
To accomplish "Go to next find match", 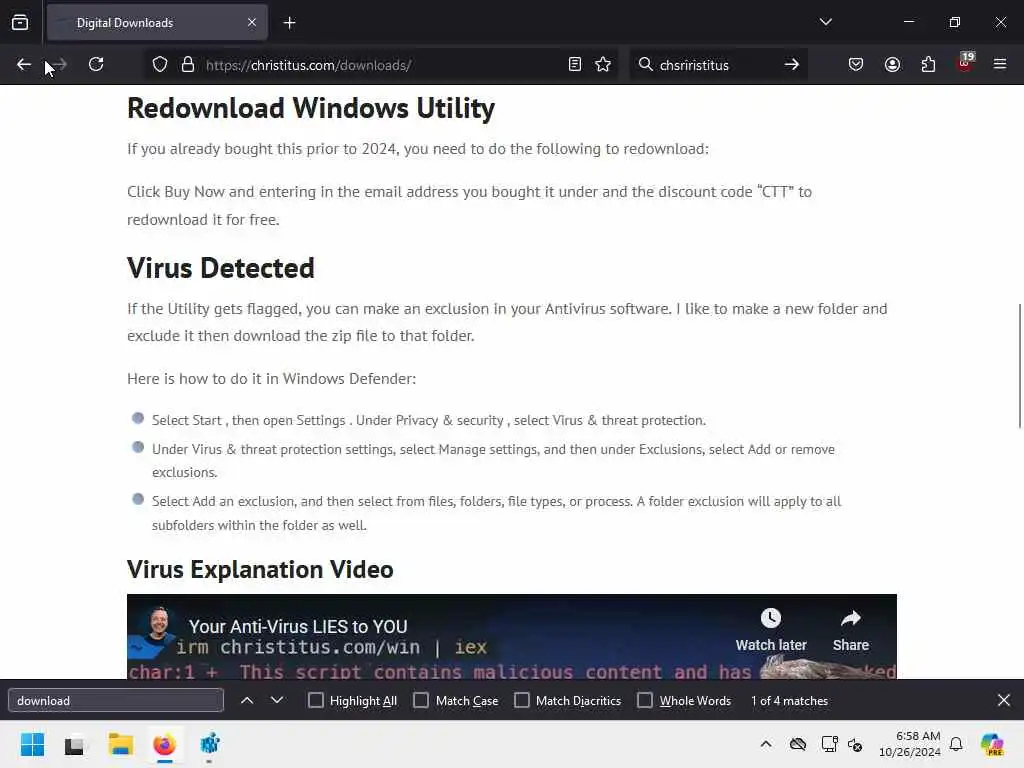I will coord(277,700).
